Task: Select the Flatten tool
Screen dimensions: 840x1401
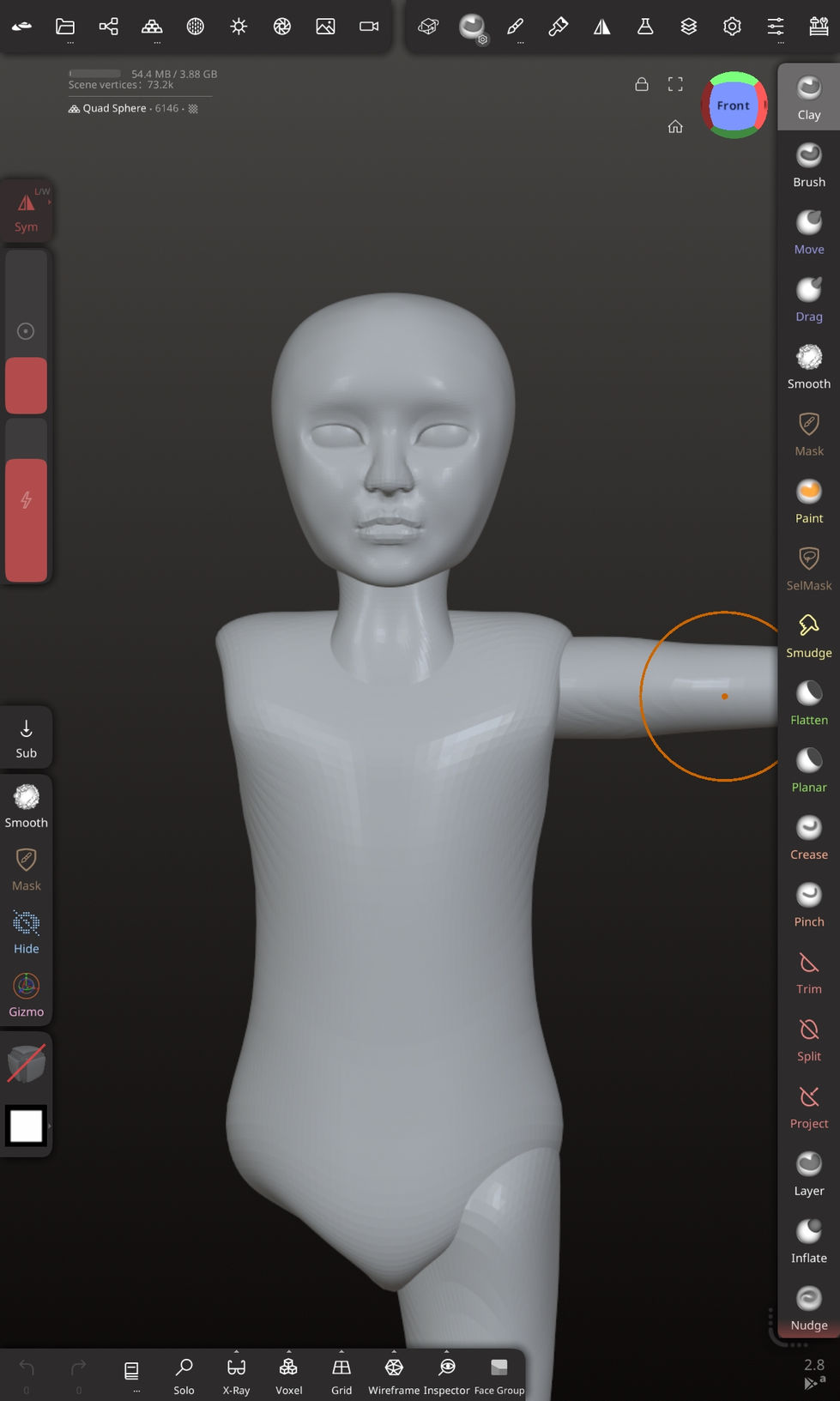Action: [x=808, y=703]
